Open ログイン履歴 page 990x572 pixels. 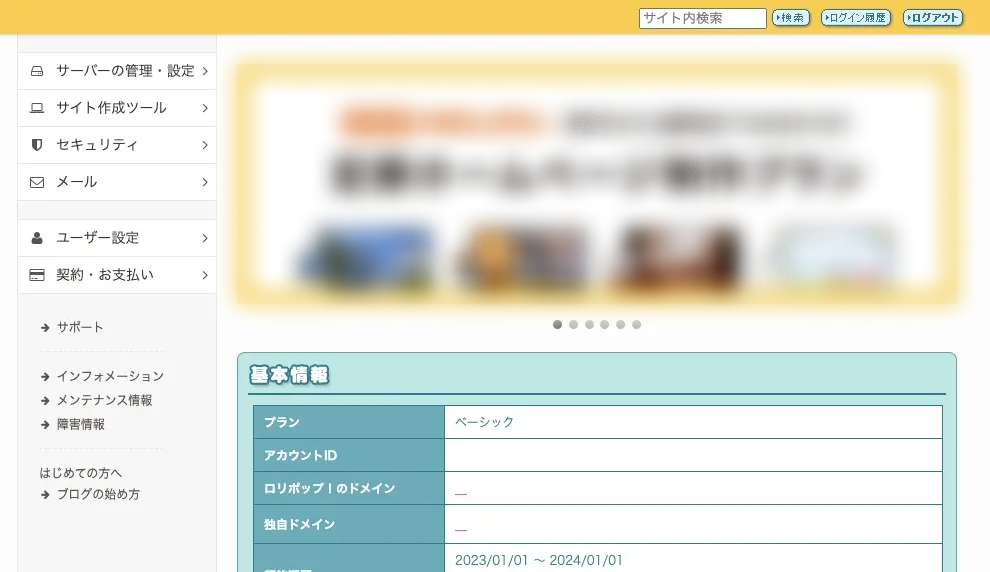(x=856, y=18)
